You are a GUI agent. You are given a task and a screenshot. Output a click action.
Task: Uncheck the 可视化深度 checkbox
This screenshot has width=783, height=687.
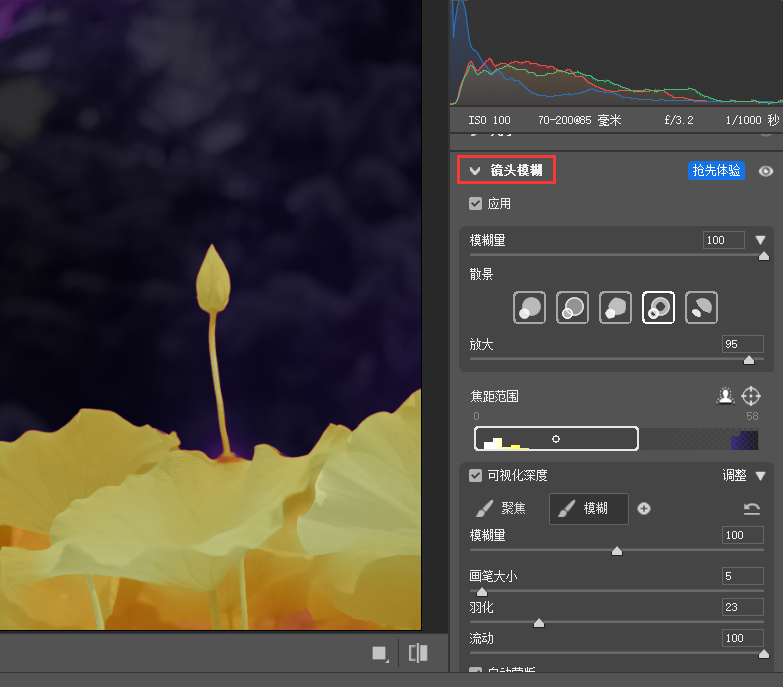(475, 475)
